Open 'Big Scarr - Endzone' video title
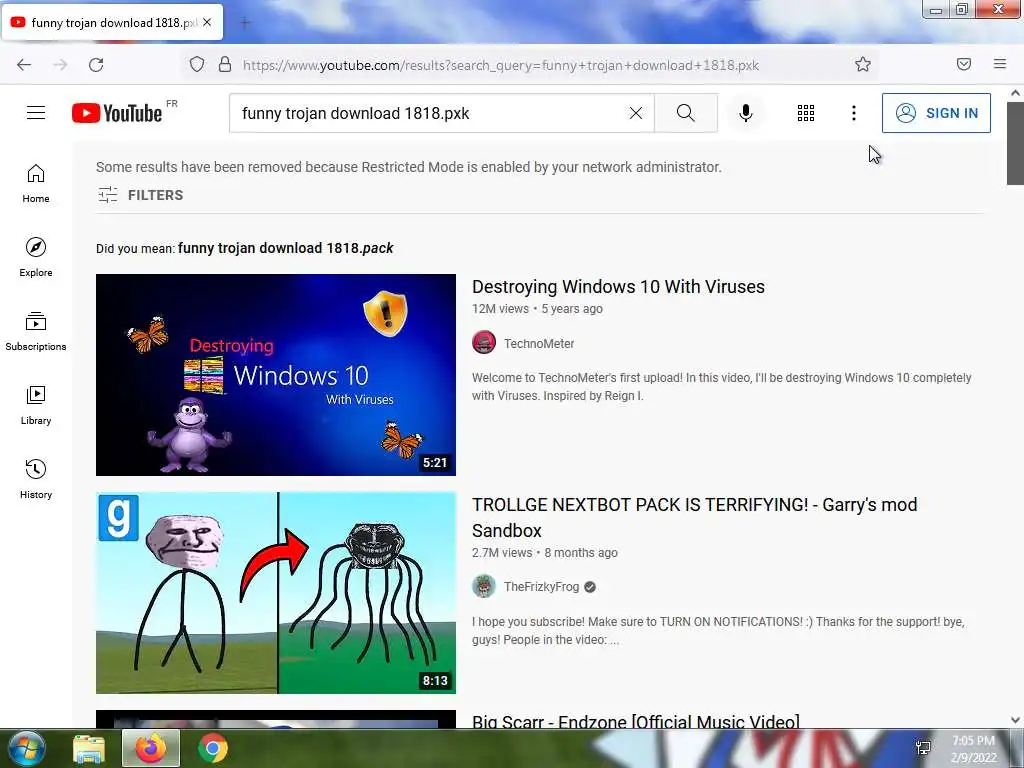Viewport: 1024px width, 768px height. [x=635, y=721]
